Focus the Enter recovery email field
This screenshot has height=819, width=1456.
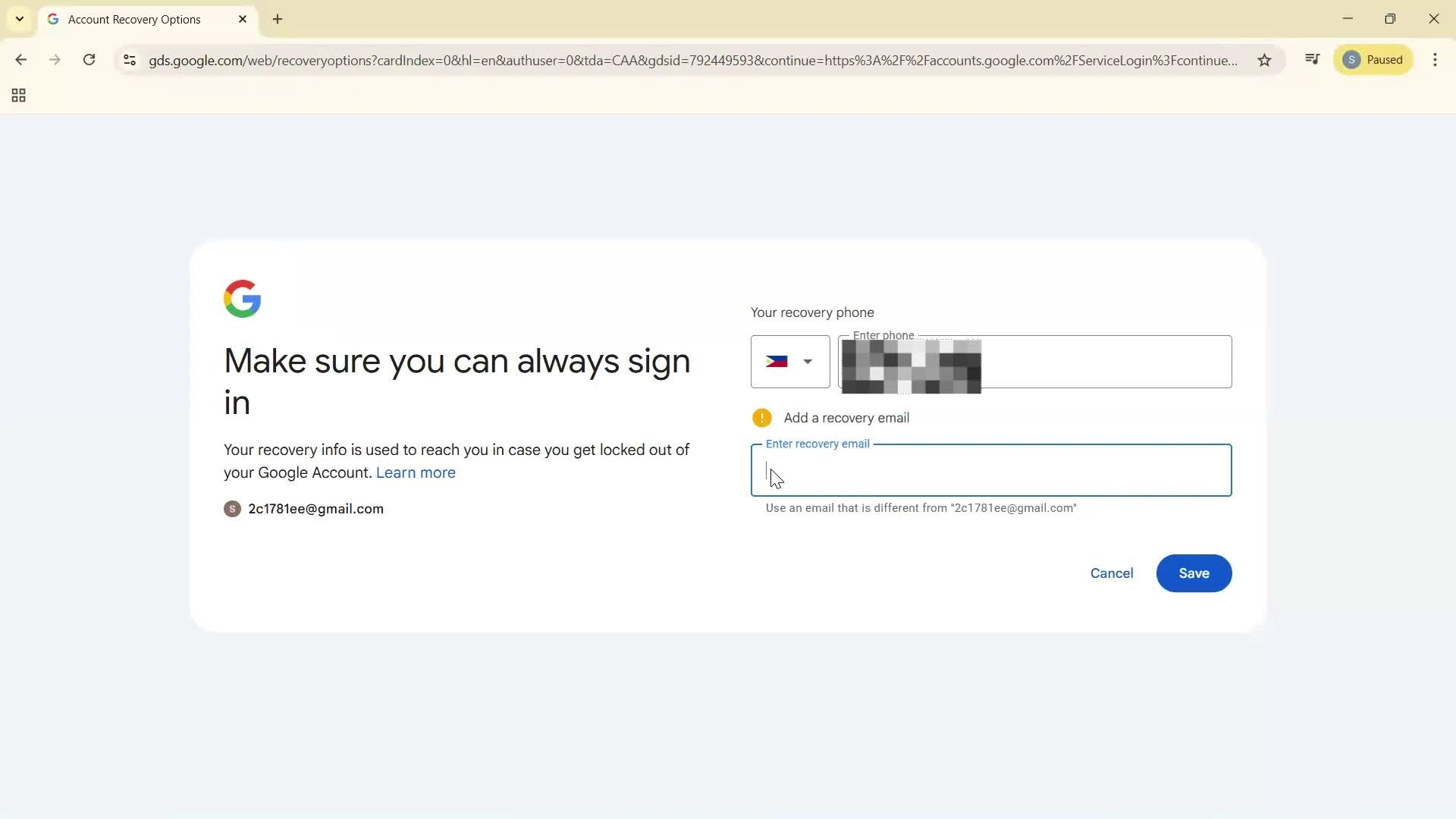990,470
